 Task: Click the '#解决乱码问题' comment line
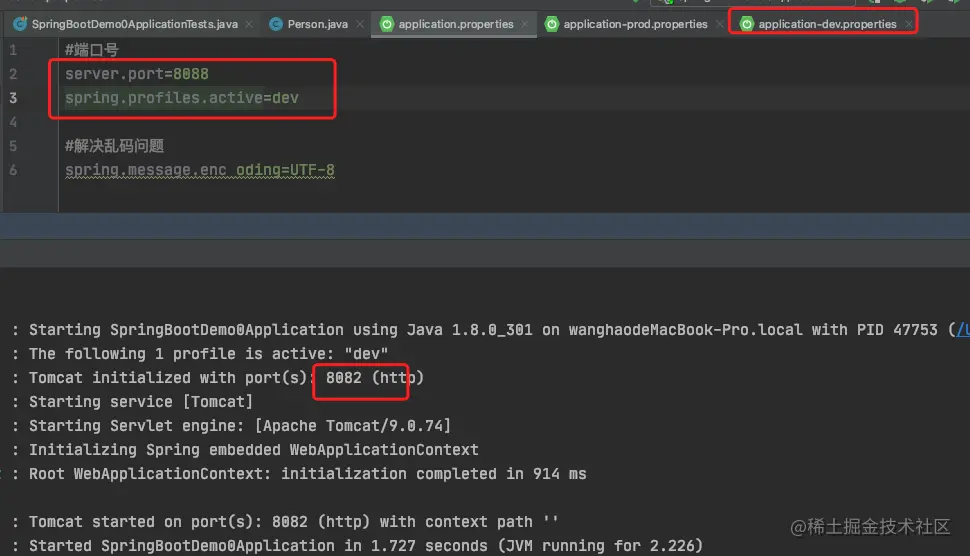pos(114,146)
